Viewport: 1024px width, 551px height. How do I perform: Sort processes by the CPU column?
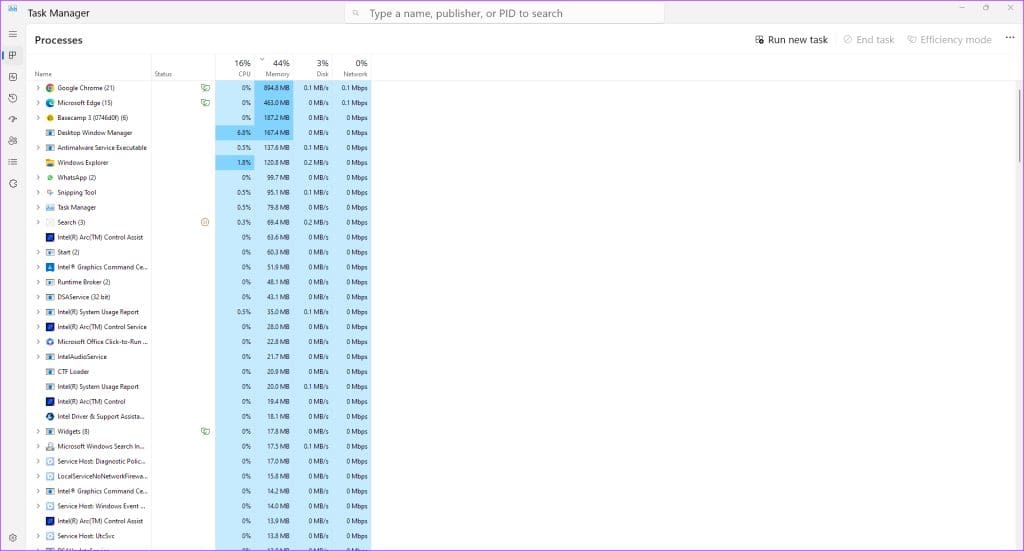(x=242, y=68)
